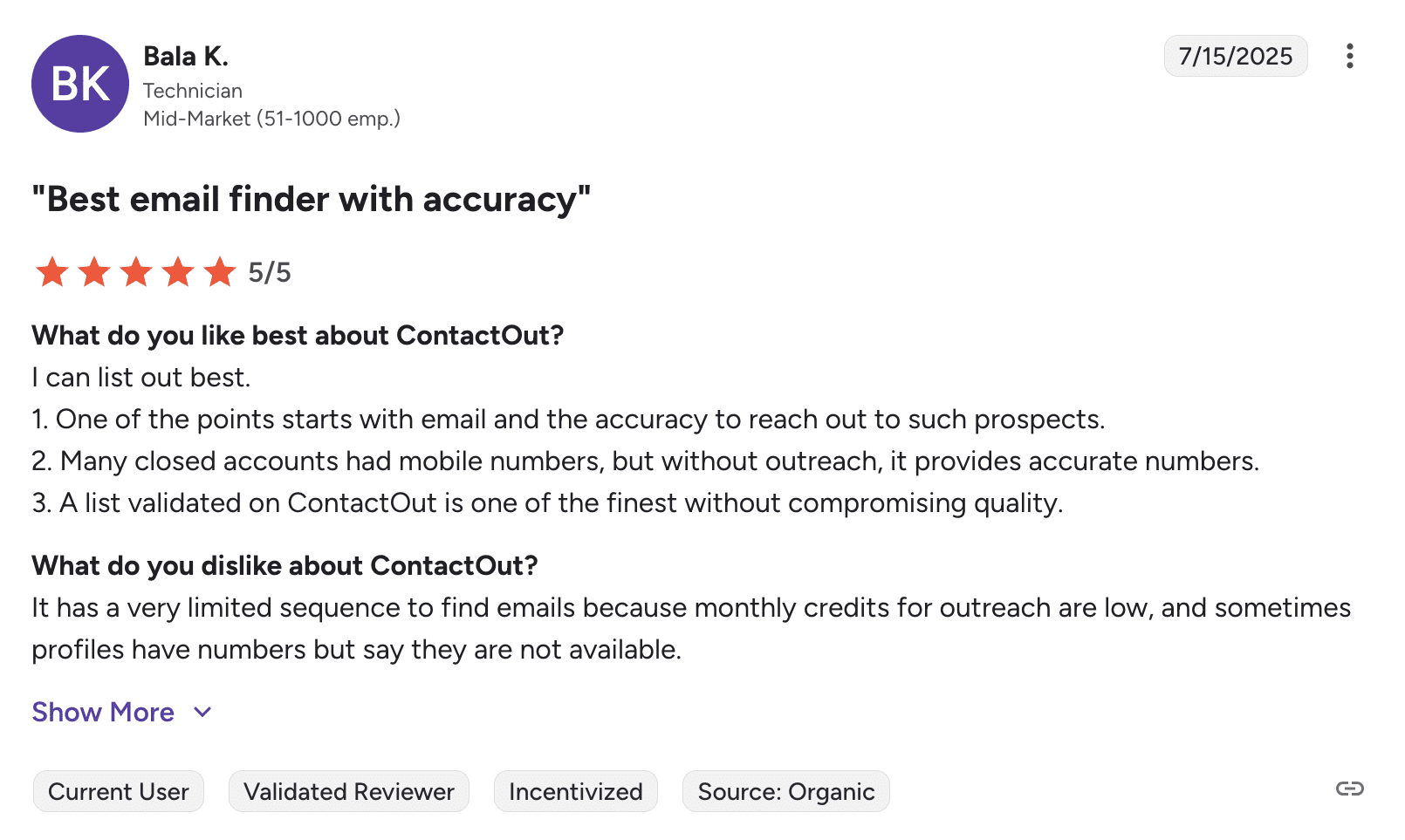This screenshot has width=1405, height=840.
Task: Select the Validated Reviewer tag
Action: click(x=349, y=791)
